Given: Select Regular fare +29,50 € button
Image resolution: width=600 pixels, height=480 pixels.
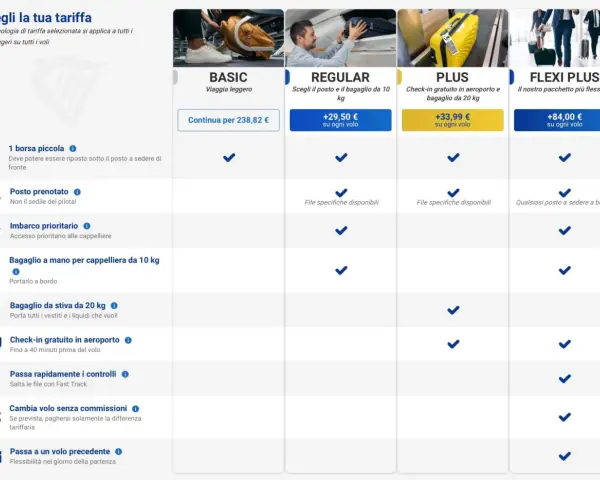Looking at the screenshot, I should click(341, 120).
